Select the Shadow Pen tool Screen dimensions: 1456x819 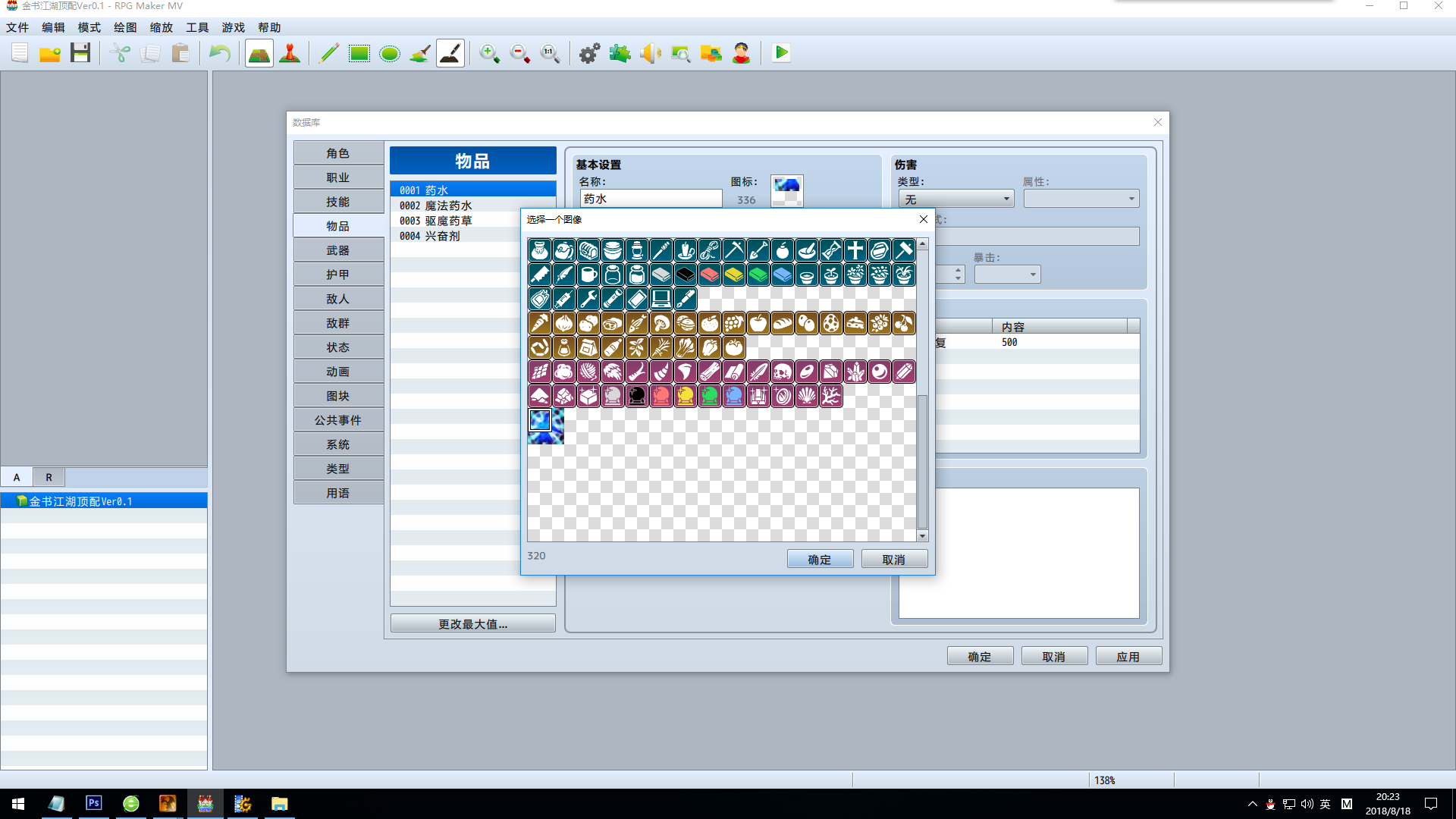450,53
